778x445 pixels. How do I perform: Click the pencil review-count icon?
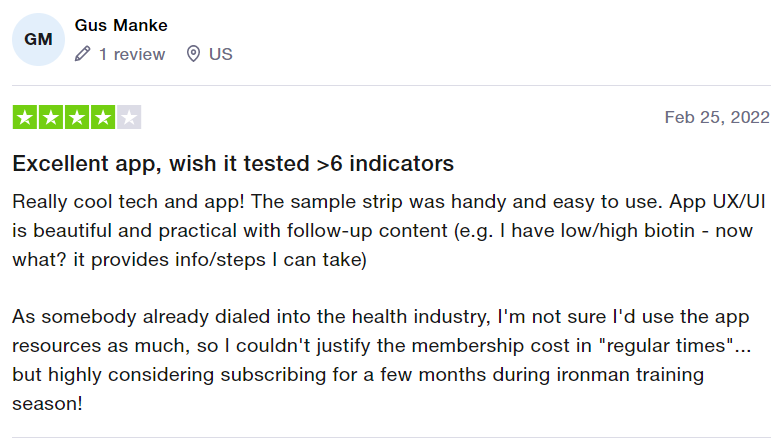(x=82, y=54)
